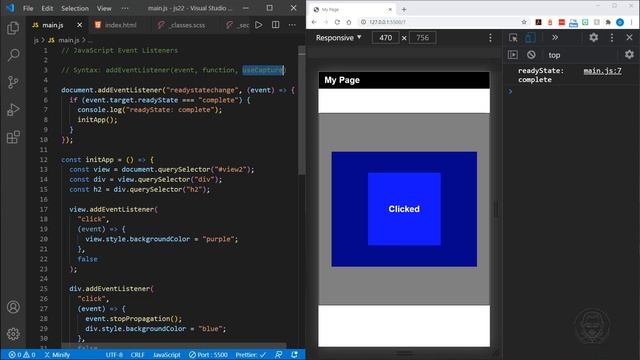Go back in the browser
Image resolution: width=640 pixels, height=360 pixels.
[x=314, y=22]
